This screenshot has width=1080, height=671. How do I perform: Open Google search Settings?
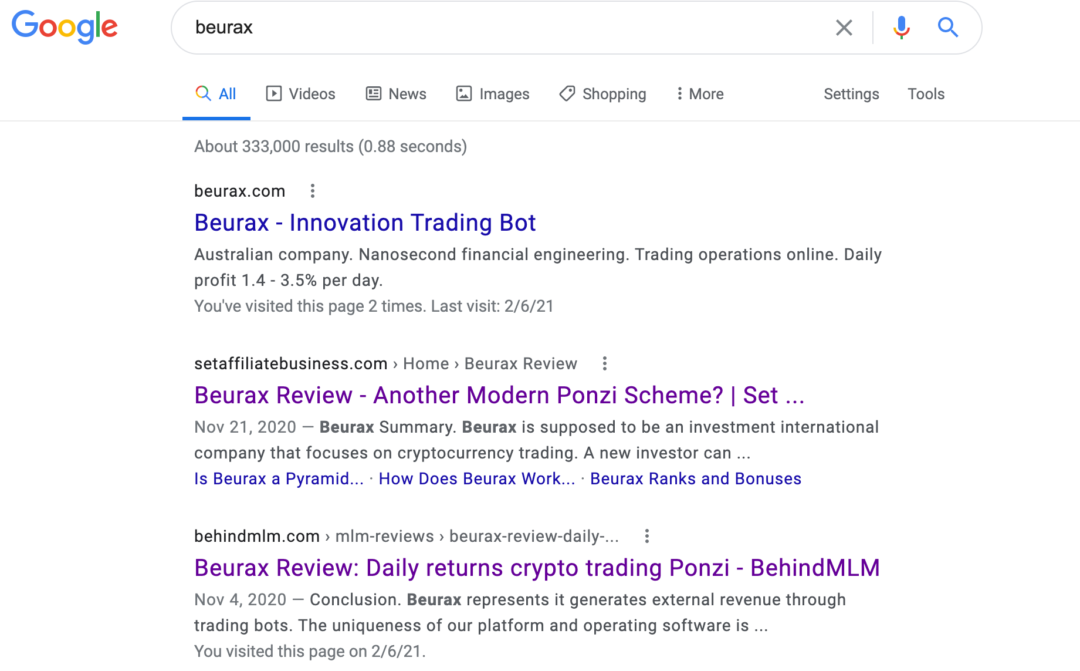pyautogui.click(x=851, y=93)
